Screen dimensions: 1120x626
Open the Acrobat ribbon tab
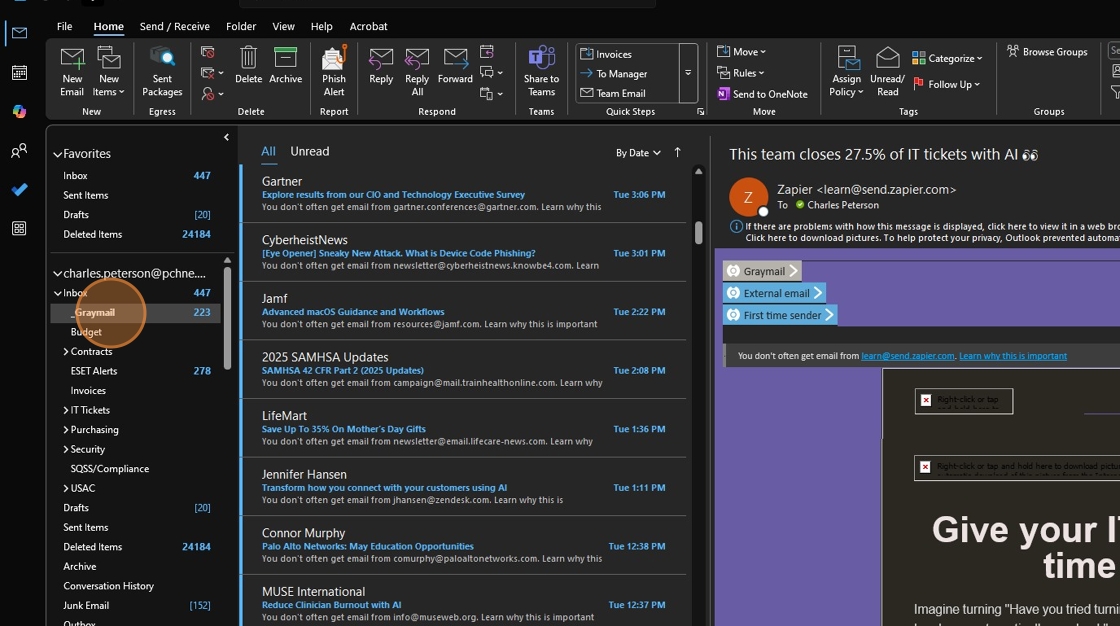(369, 26)
